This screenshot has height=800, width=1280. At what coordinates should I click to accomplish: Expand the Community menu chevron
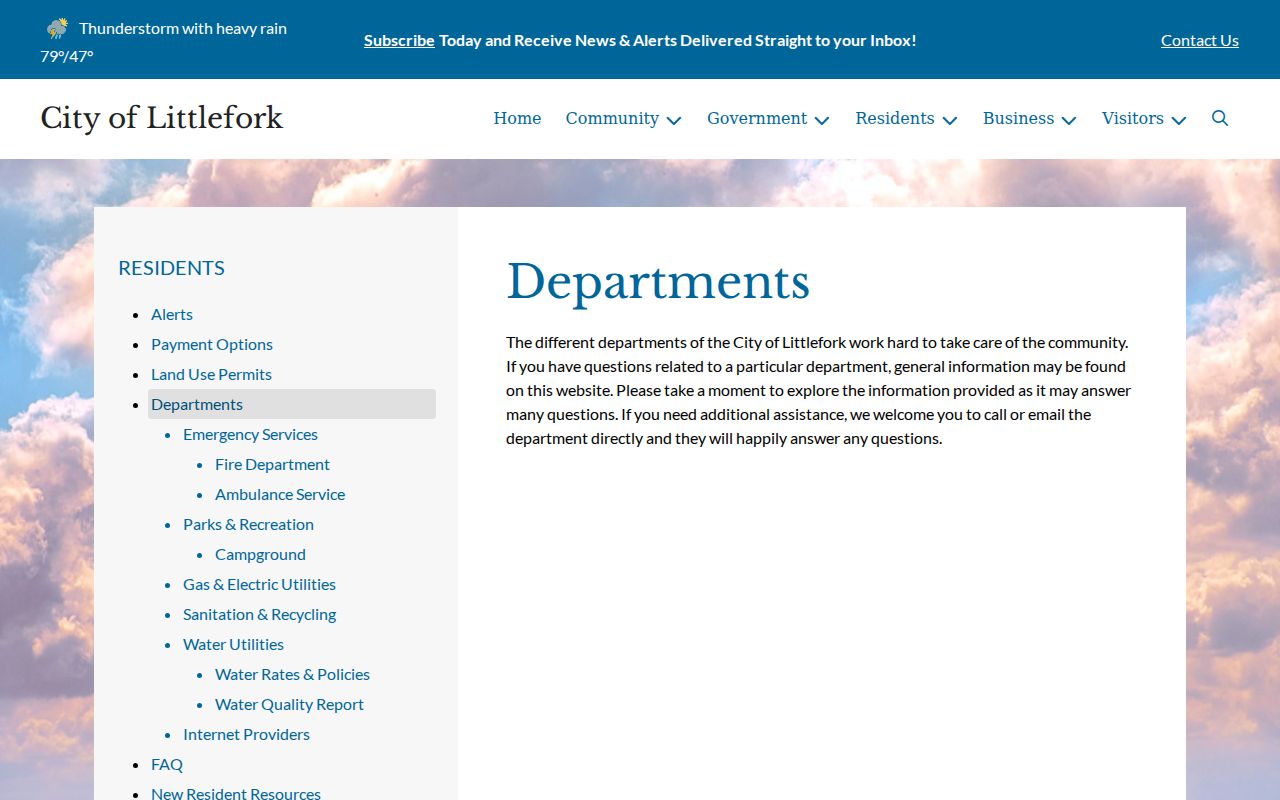674,120
